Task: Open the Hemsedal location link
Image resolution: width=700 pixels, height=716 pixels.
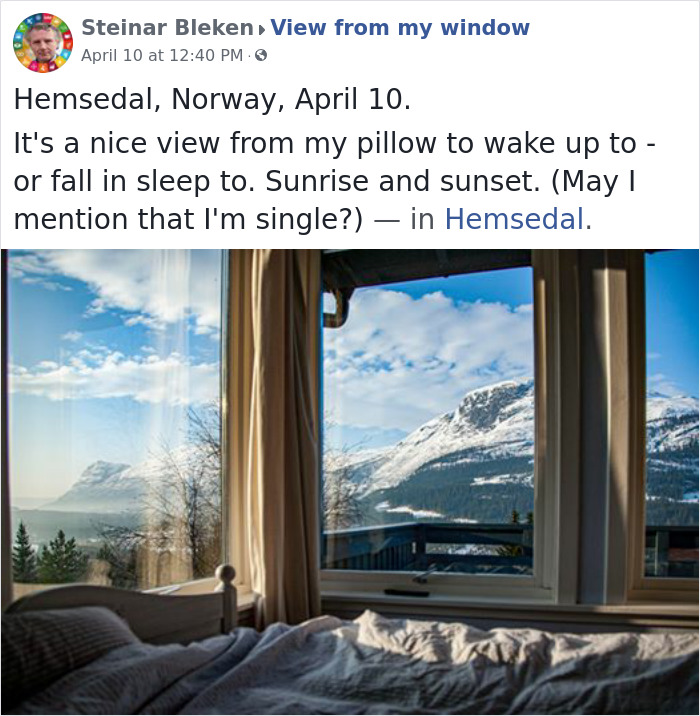Action: click(x=514, y=219)
